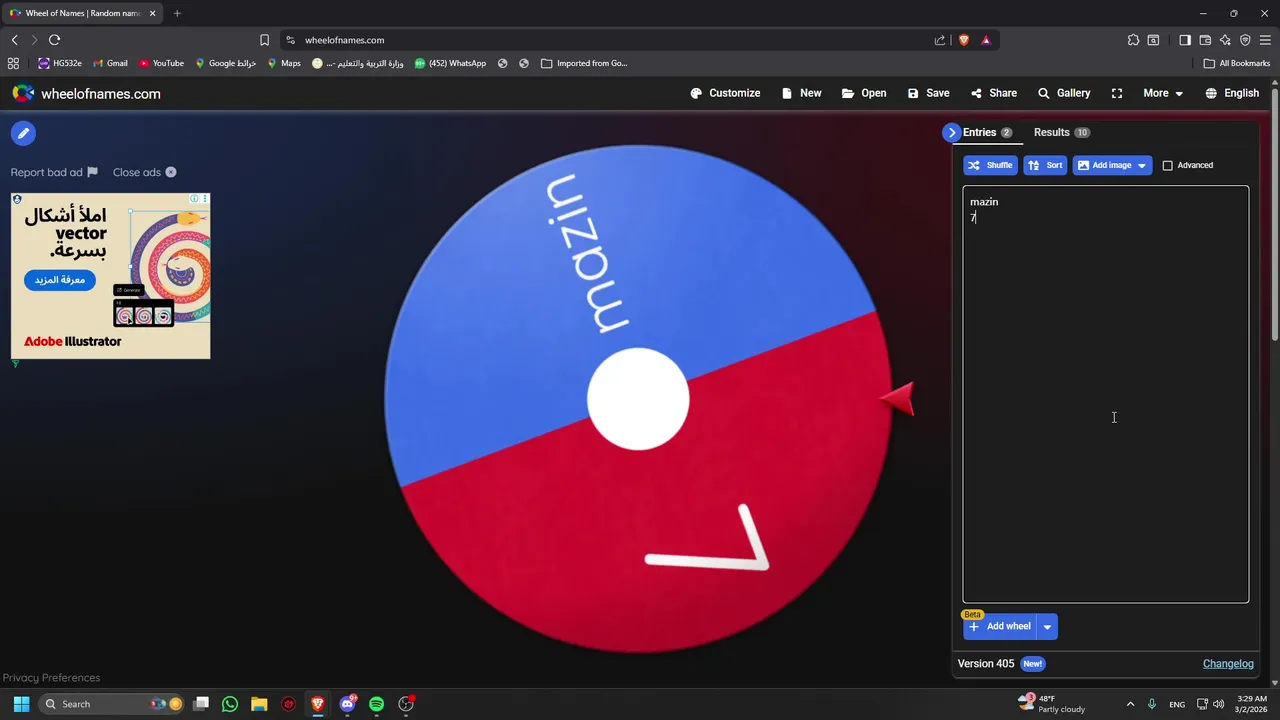Open the Add image dropdown

(1112, 165)
